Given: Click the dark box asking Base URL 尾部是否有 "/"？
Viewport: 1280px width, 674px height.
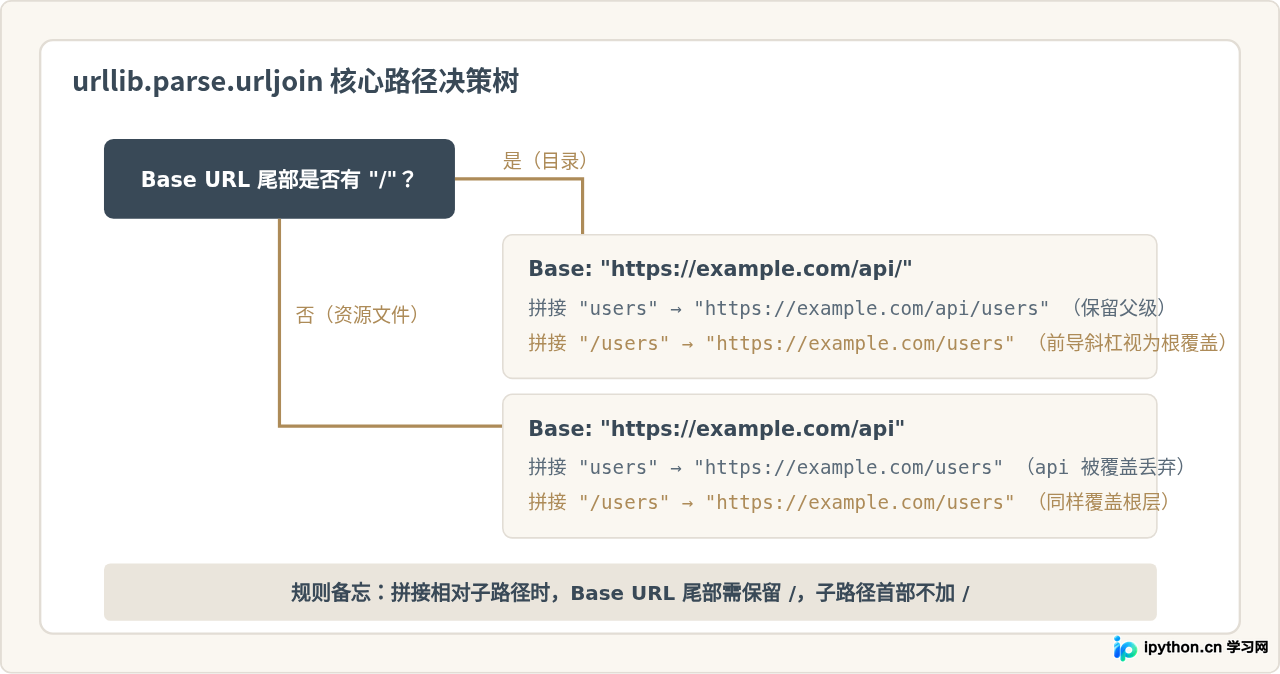Looking at the screenshot, I should click(x=279, y=179).
